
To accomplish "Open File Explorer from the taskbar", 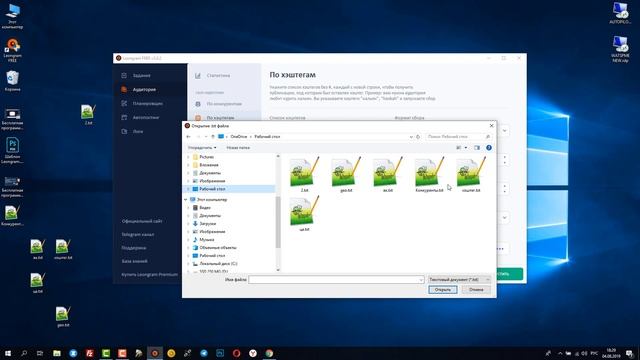I will (x=57, y=353).
